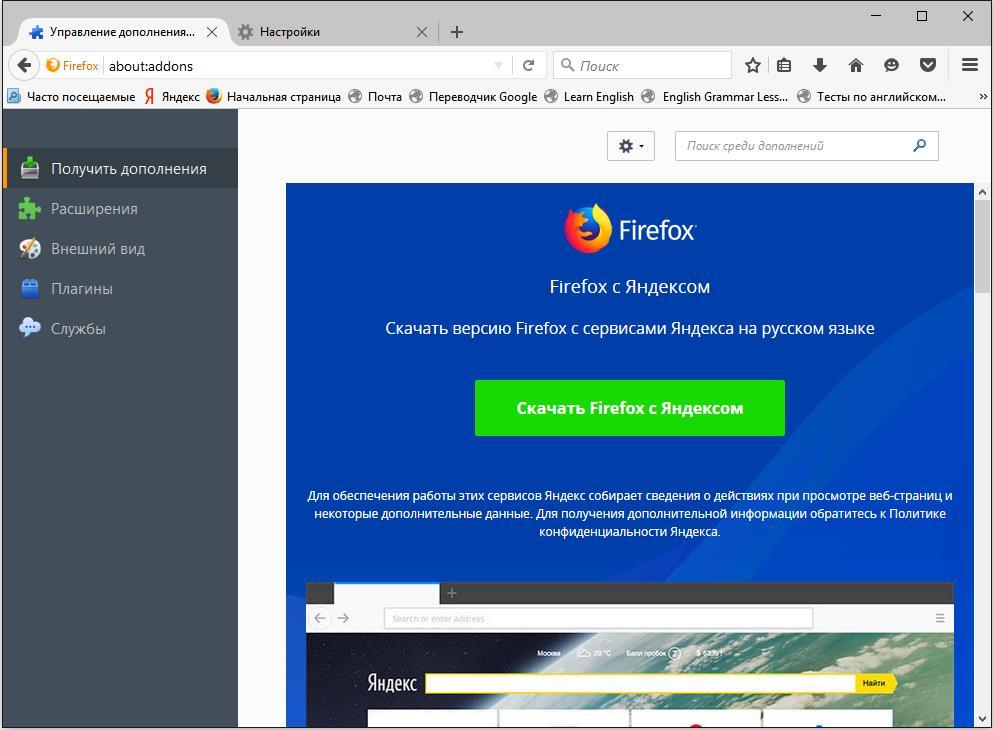993x730 pixels.
Task: Open the downloads arrow icon
Action: (x=820, y=65)
